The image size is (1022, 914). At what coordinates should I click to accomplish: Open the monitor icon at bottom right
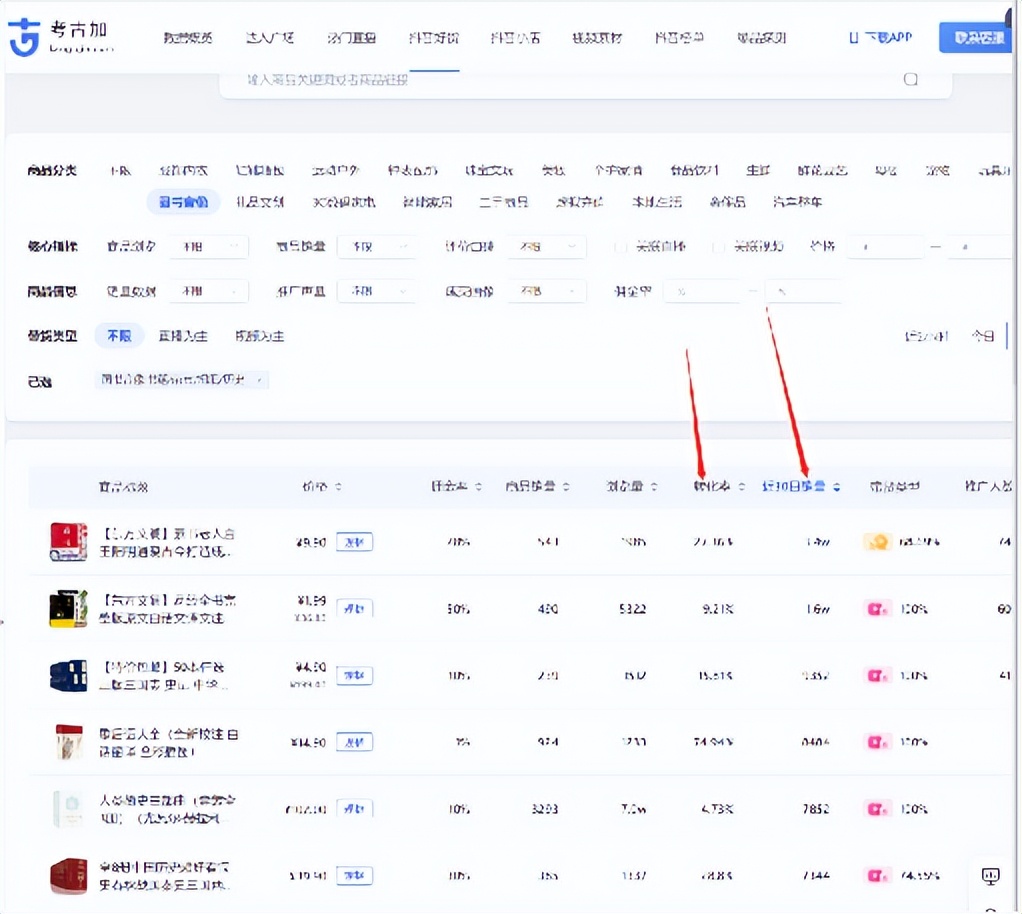pyautogui.click(x=991, y=876)
